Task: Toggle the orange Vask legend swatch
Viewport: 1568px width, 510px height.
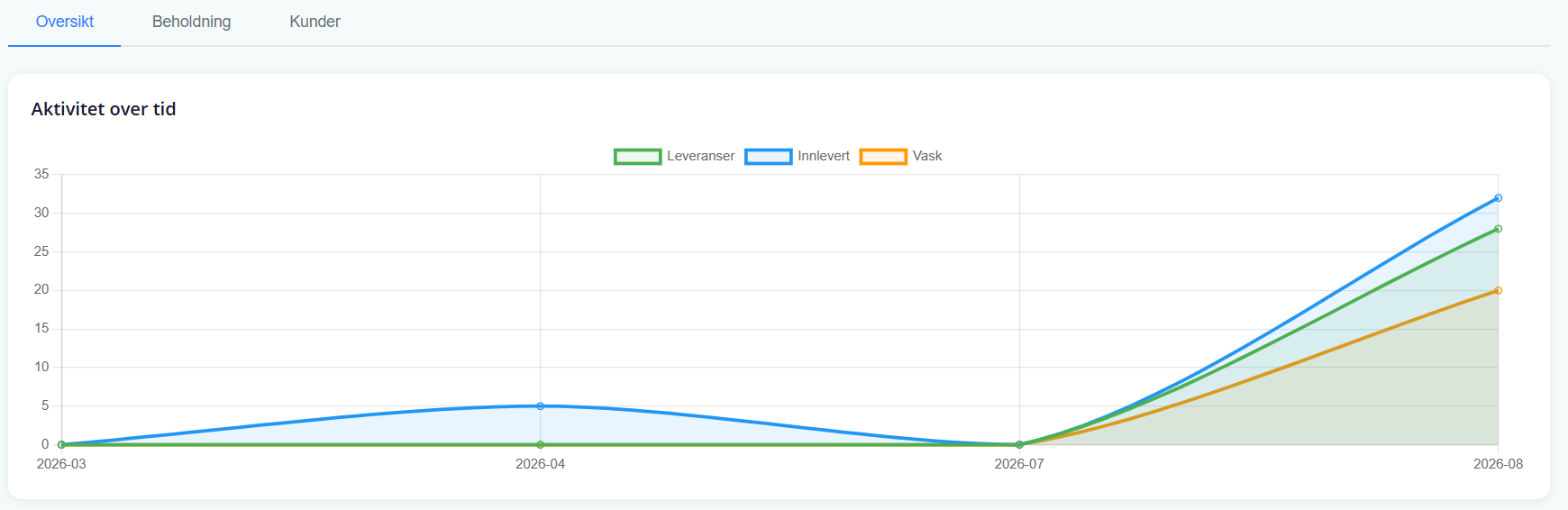Action: click(883, 157)
